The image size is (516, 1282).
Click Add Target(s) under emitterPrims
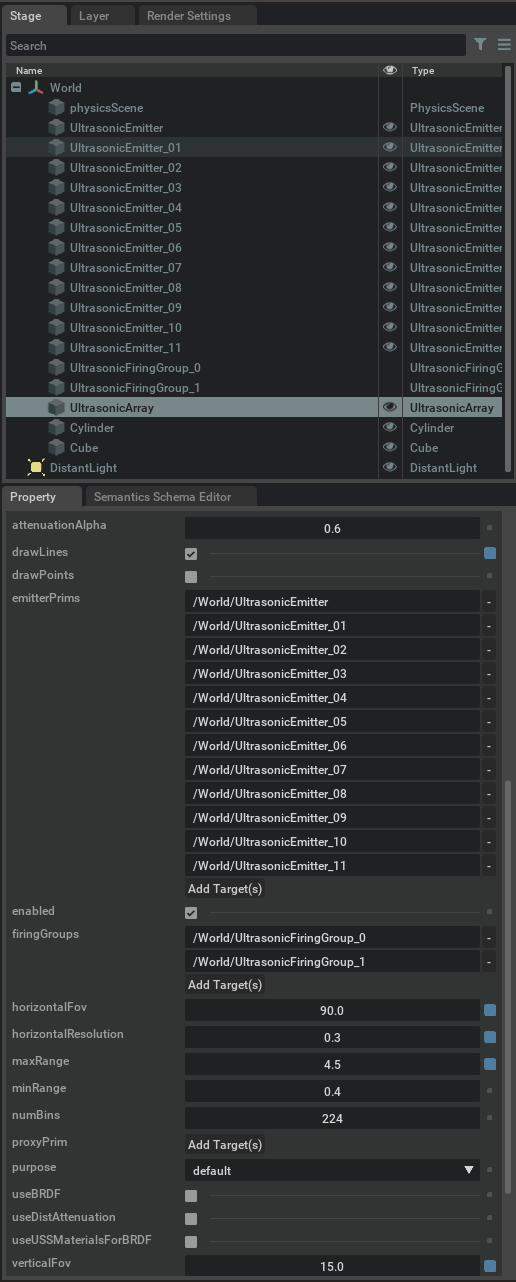tap(225, 889)
